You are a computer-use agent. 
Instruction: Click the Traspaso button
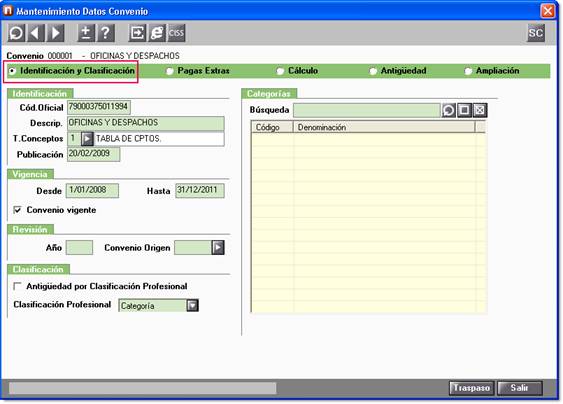pos(471,388)
